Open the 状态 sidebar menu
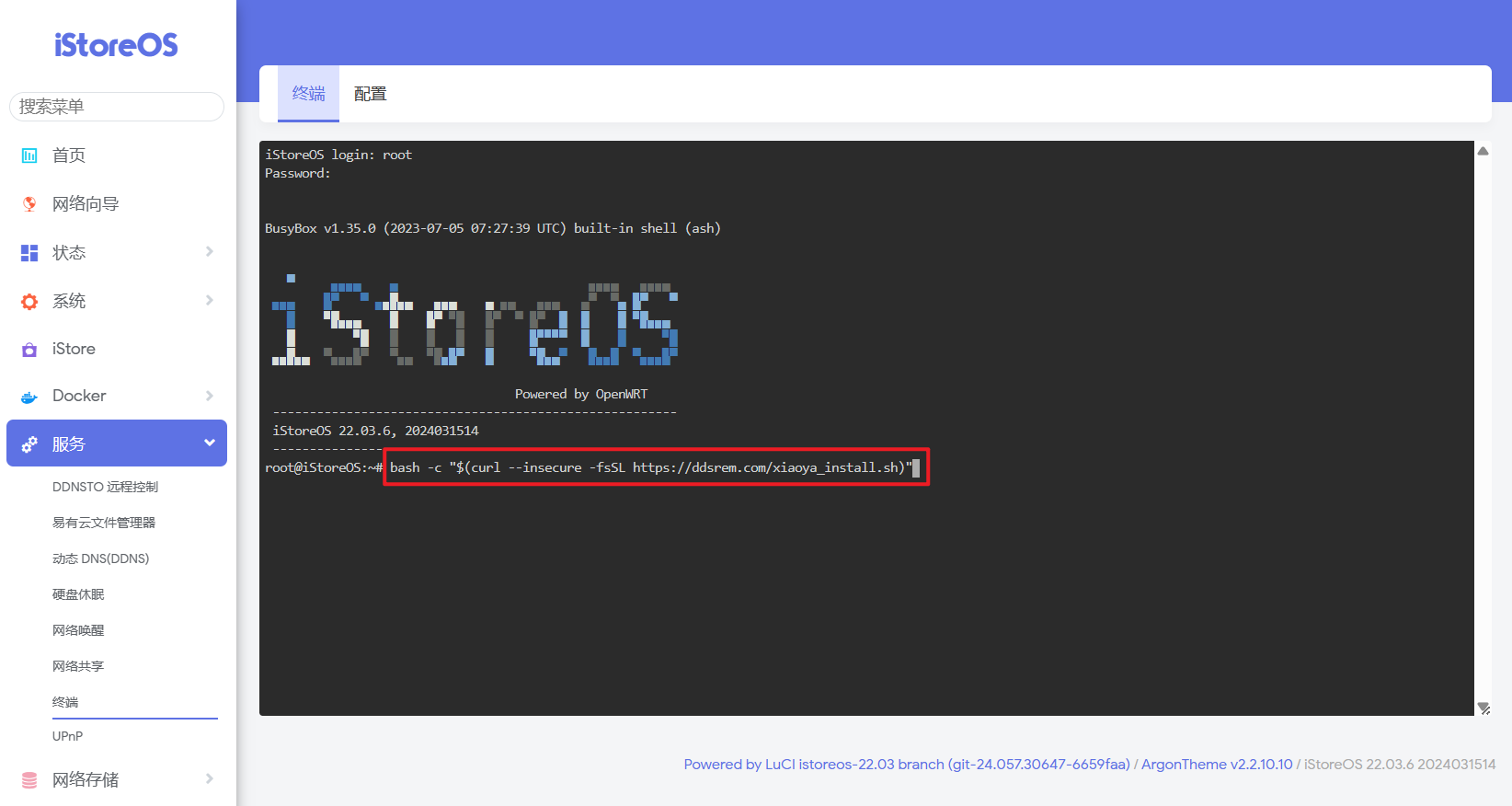This screenshot has width=1512, height=806. point(117,253)
